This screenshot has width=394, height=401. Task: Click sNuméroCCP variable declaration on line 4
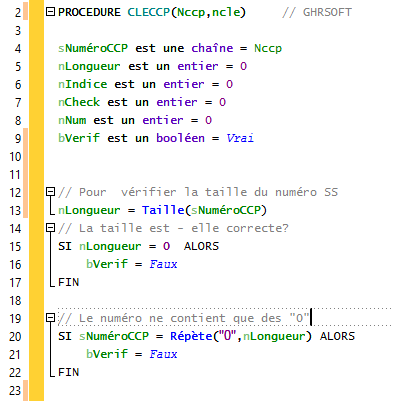[x=93, y=48]
